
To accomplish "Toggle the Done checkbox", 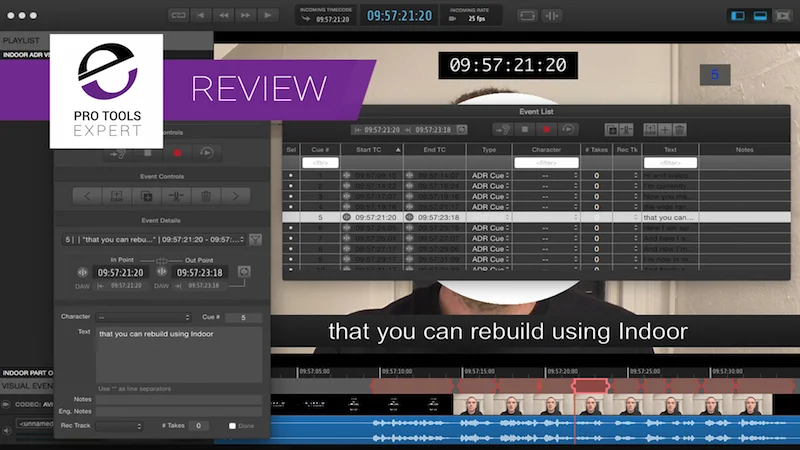I will [232, 426].
